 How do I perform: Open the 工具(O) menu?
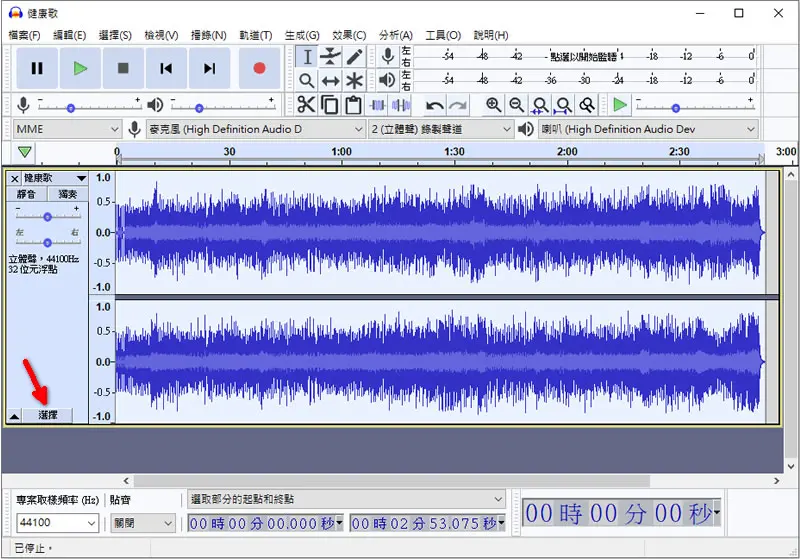tap(443, 35)
